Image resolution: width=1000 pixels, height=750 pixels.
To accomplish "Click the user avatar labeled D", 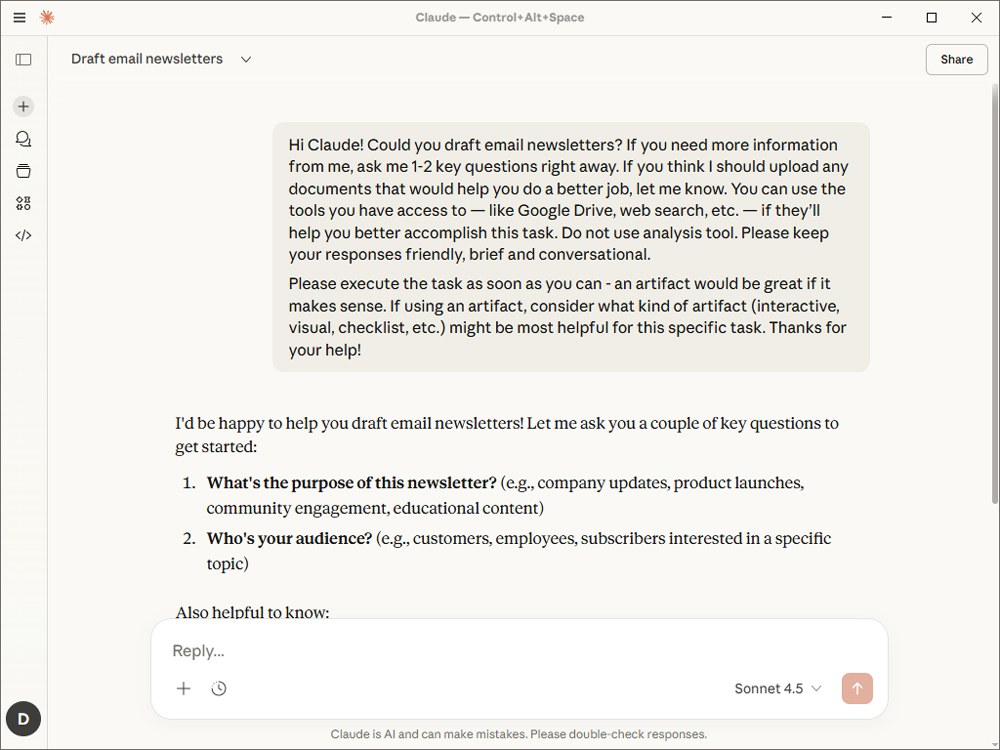I will pyautogui.click(x=23, y=718).
